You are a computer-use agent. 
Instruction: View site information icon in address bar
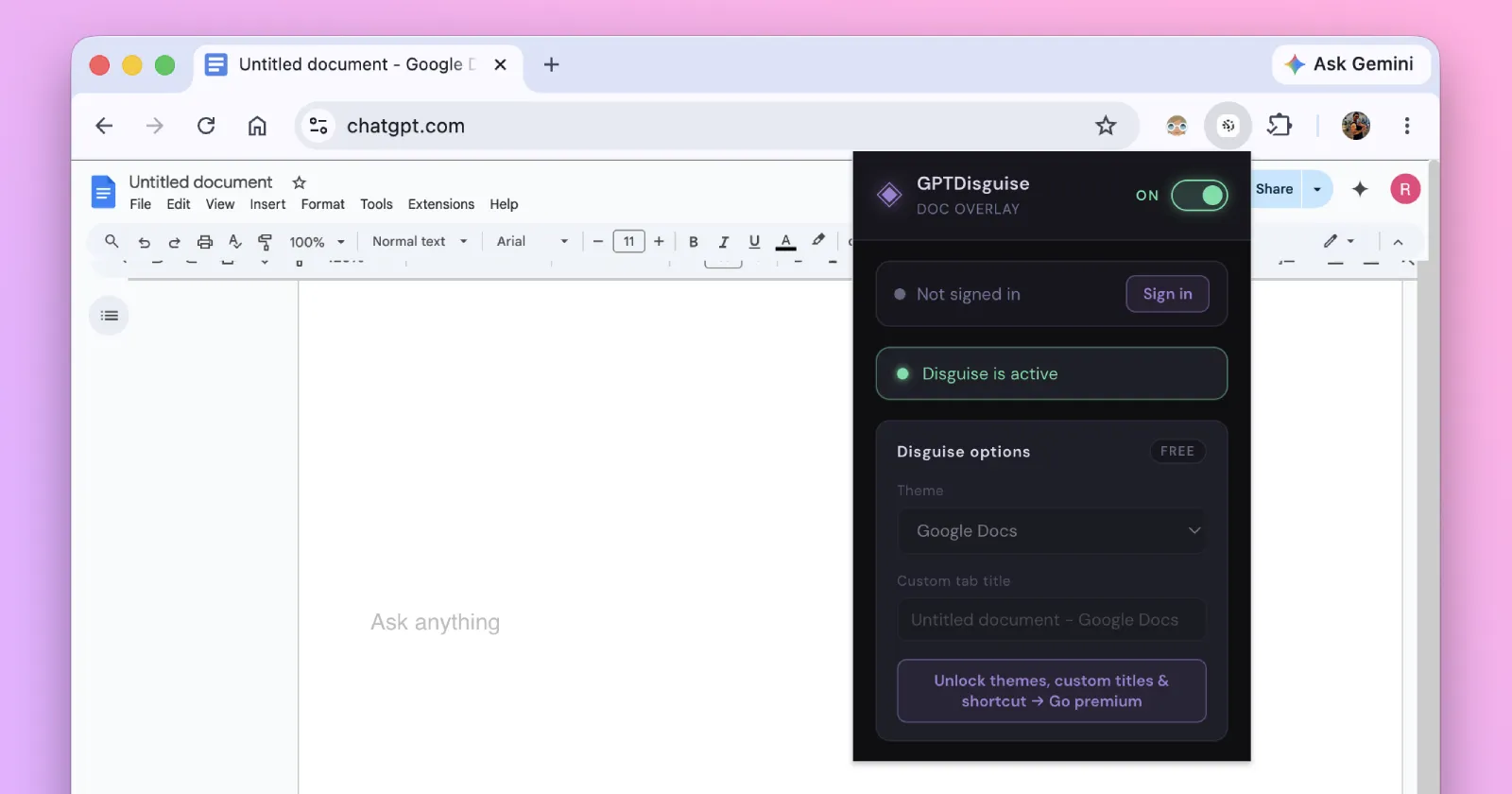tap(318, 126)
